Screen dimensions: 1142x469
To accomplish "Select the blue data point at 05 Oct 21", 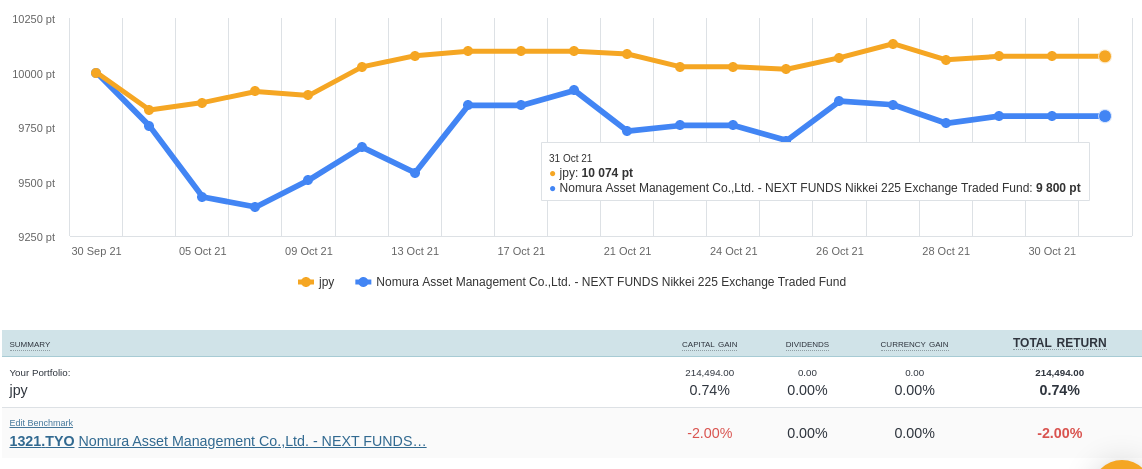I will (202, 197).
